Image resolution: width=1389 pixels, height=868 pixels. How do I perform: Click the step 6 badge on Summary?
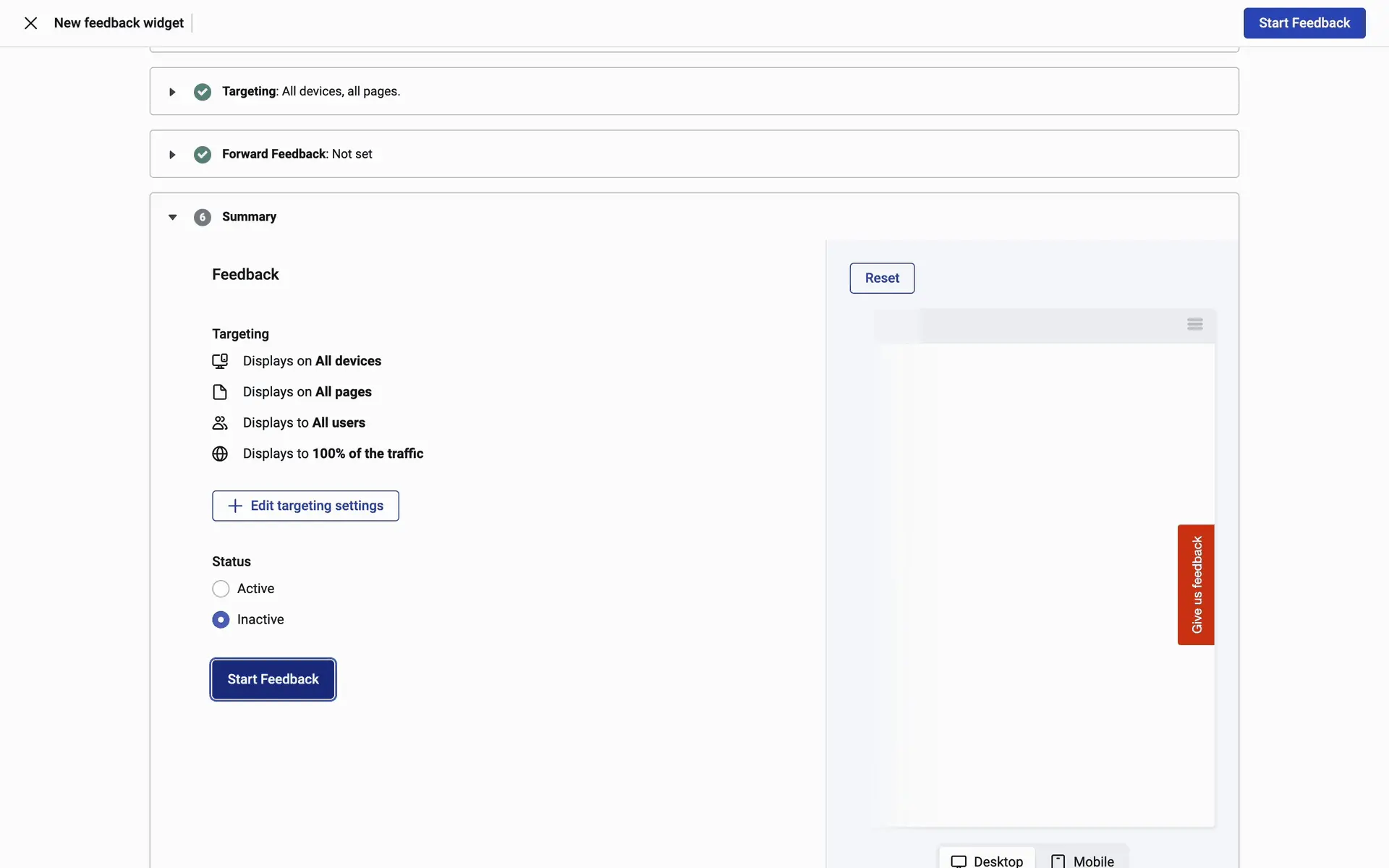click(203, 217)
